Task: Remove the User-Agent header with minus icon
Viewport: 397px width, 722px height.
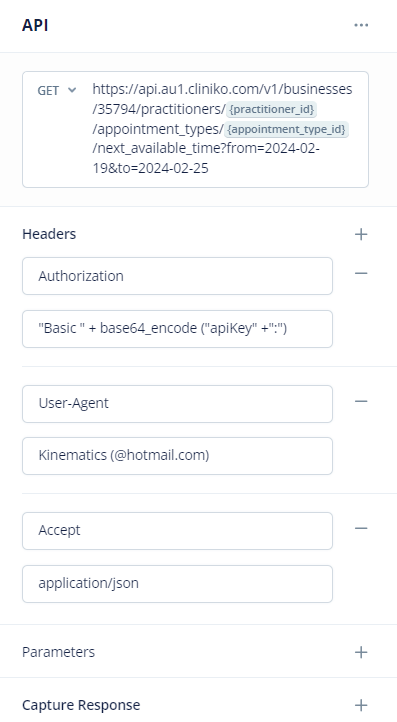Action: click(x=361, y=402)
